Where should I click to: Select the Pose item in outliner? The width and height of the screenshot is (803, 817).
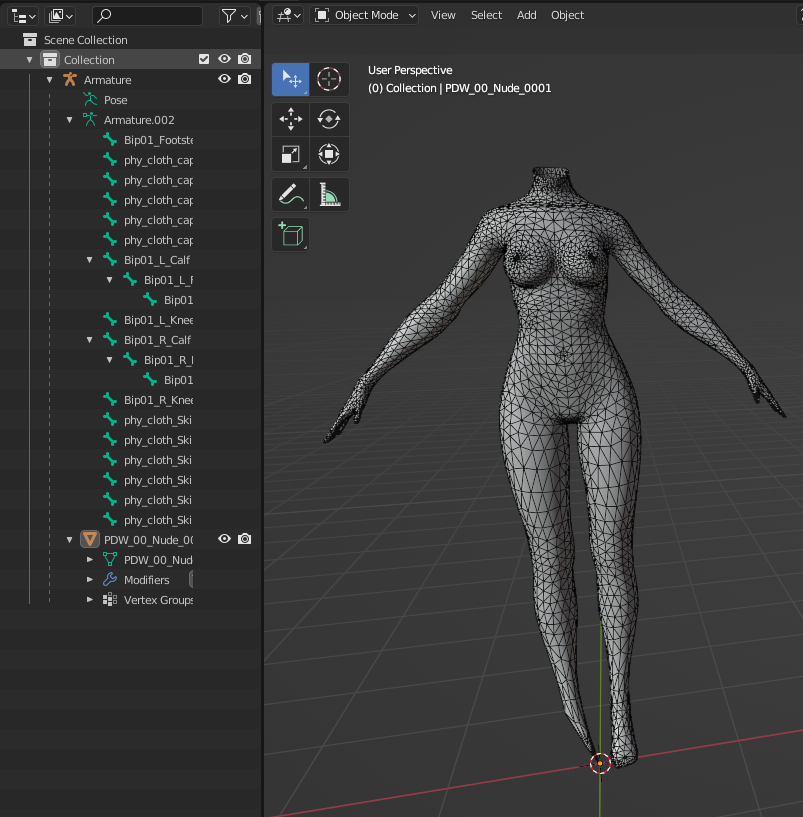pos(115,100)
